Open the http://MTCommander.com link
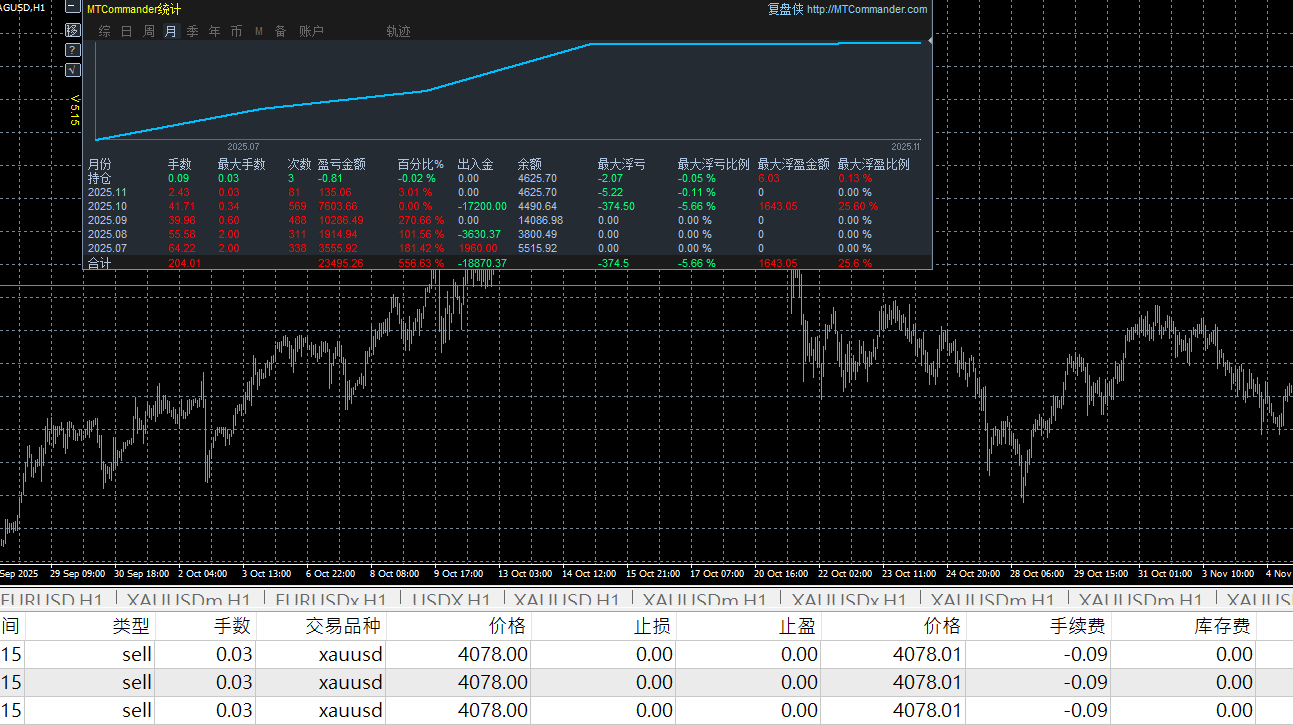Screen dimensions: 1293x725 click(867, 9)
